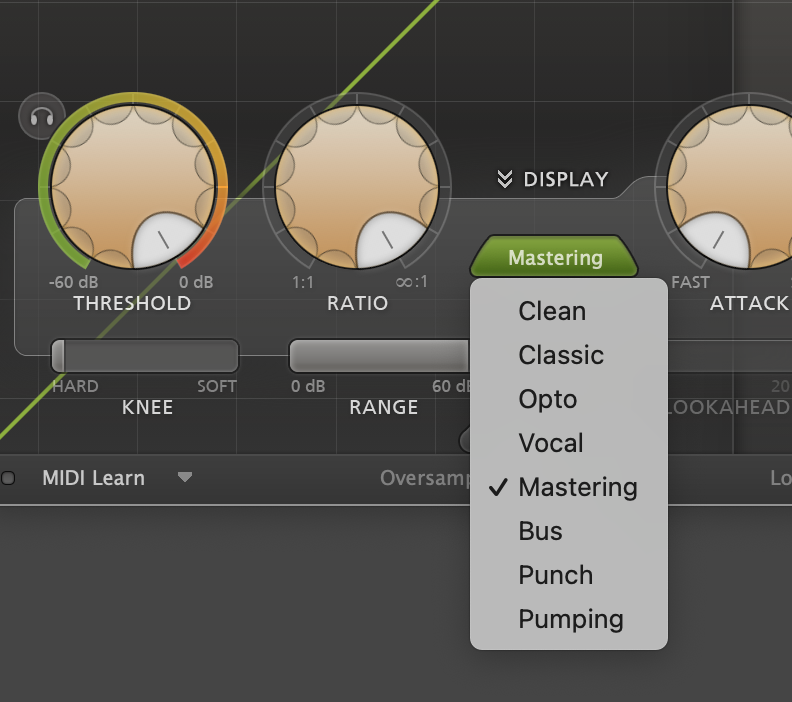Click the ∞:1 ratio label
792x702 pixels.
click(x=412, y=281)
